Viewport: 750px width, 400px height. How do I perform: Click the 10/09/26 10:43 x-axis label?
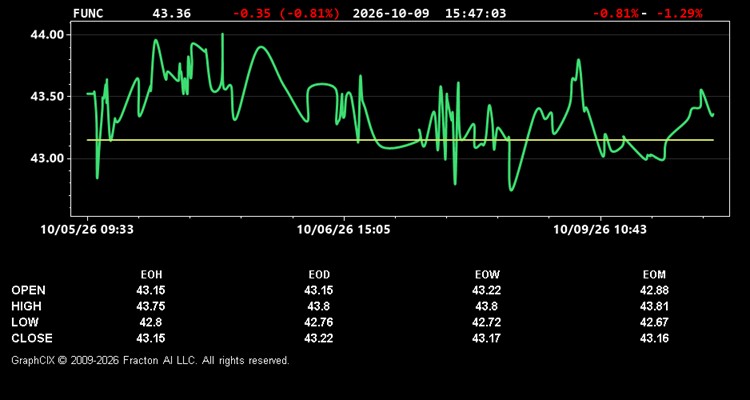(x=600, y=230)
